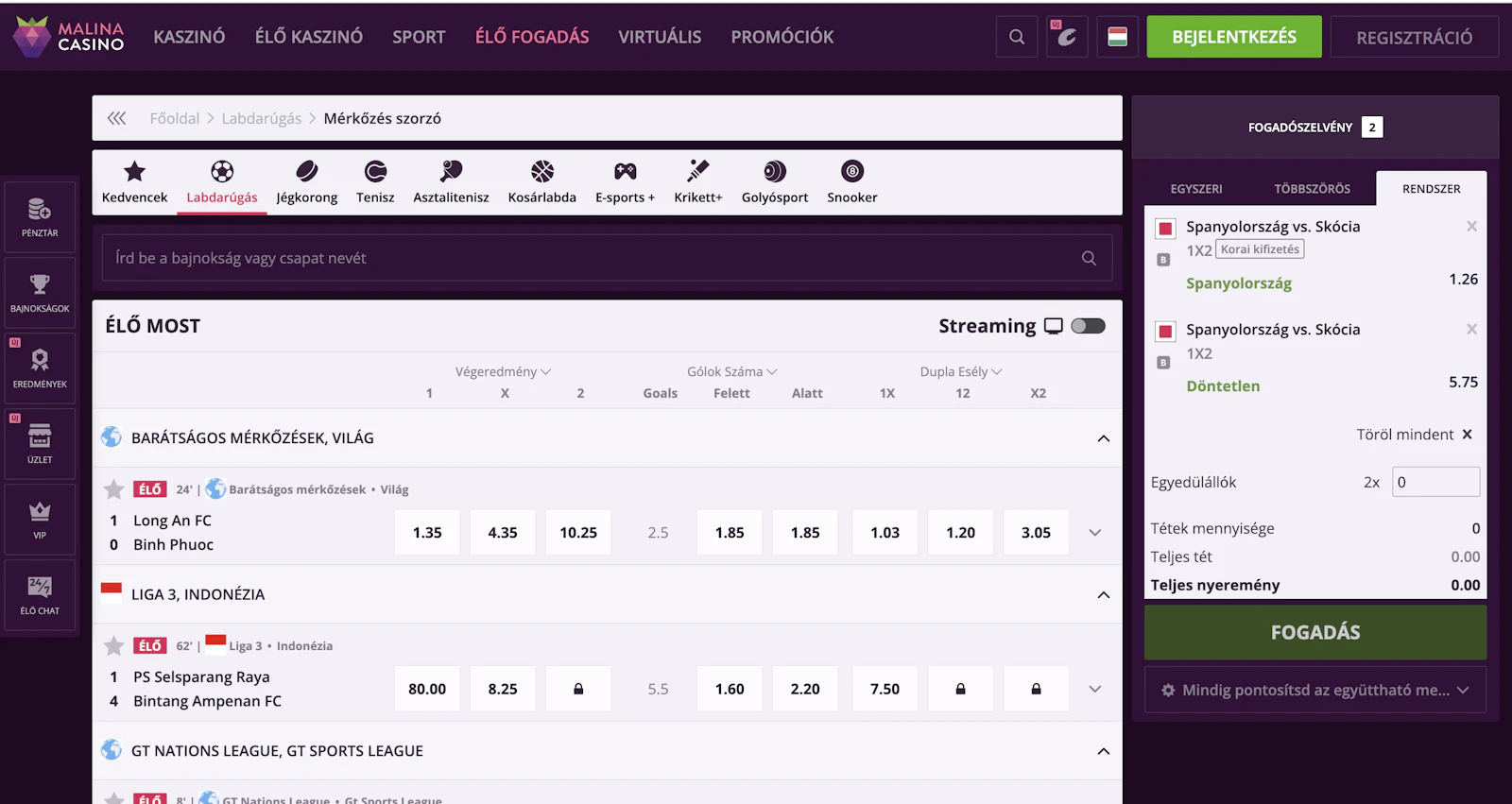The width and height of the screenshot is (1512, 804).
Task: Open the Végeredmény market dropdown
Action: click(503, 371)
